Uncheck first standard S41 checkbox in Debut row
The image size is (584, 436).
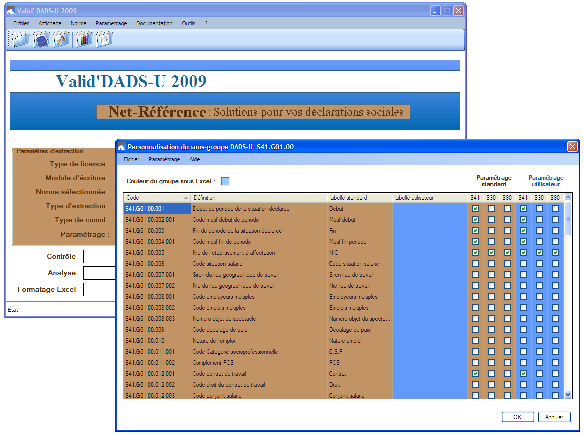pos(475,209)
